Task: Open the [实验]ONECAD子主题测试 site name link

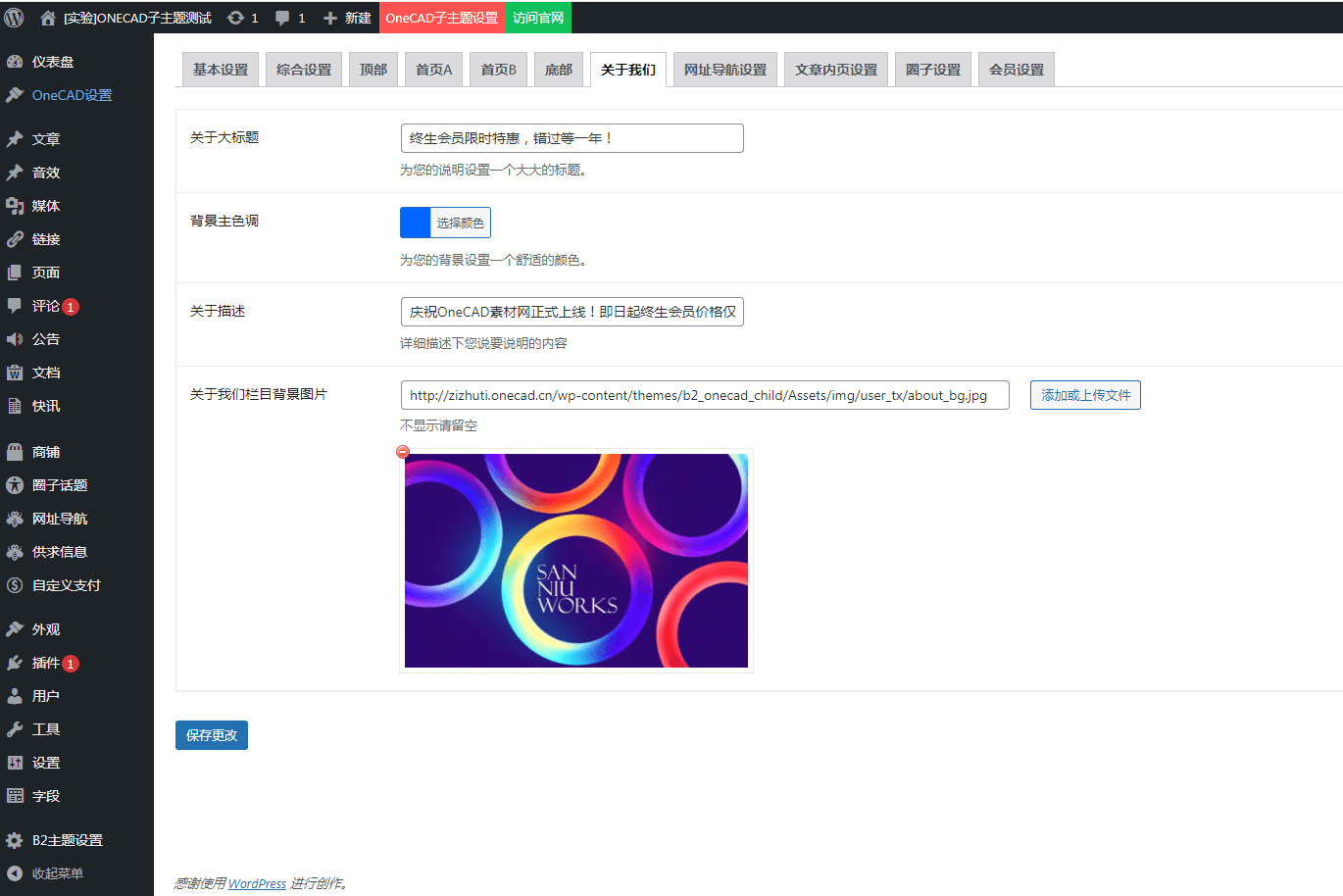Action: point(137,18)
